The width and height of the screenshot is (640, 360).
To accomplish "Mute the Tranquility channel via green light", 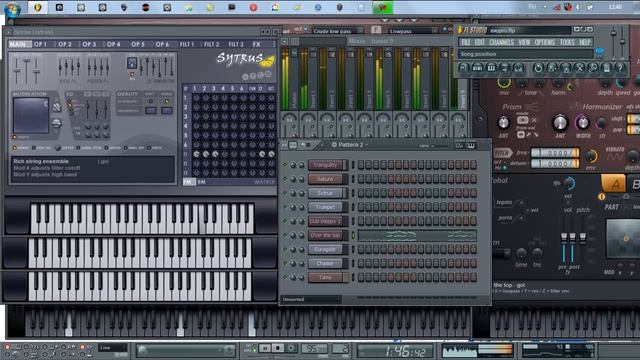I will point(285,165).
